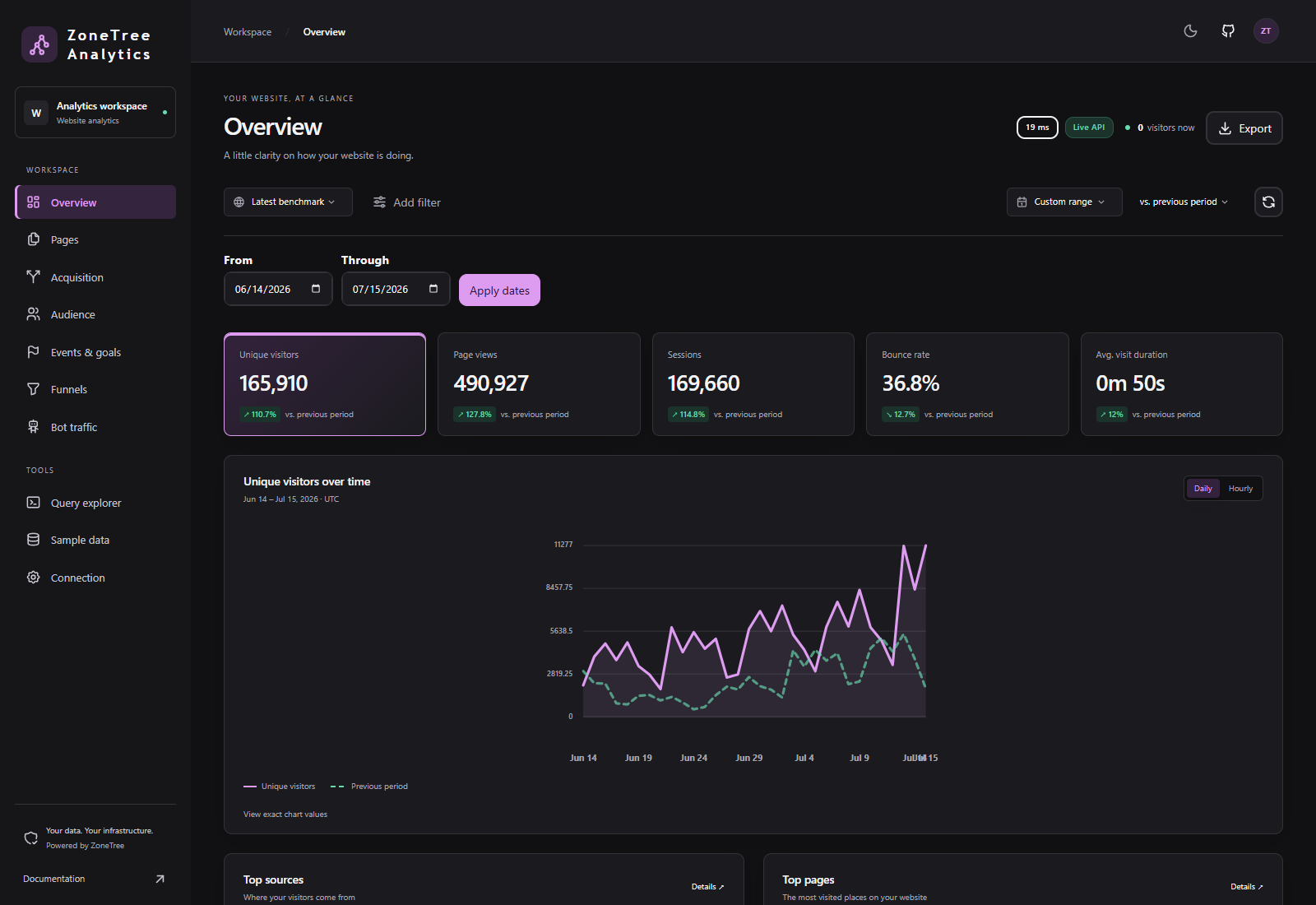Screen dimensions: 1316x905
Task: Click the Bot traffic robot icon
Action: [x=34, y=427]
